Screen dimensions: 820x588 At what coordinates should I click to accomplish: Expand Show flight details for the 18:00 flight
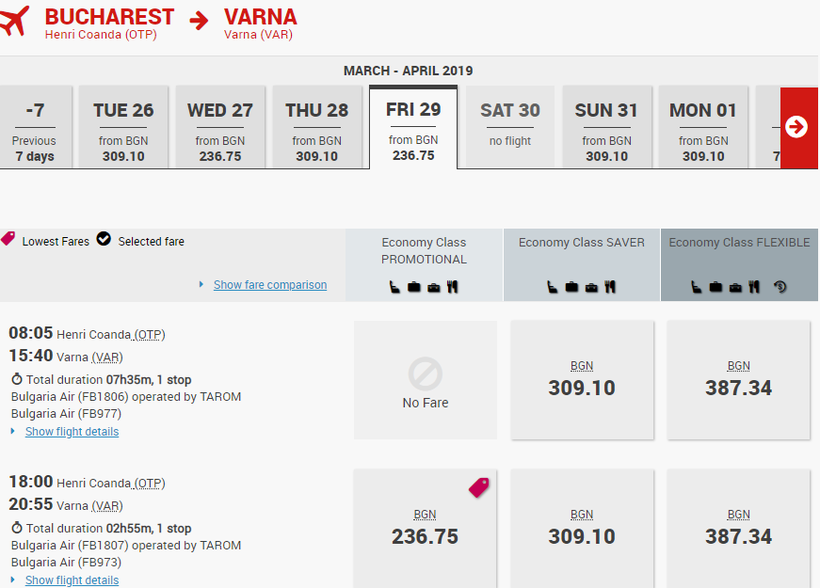(x=72, y=580)
